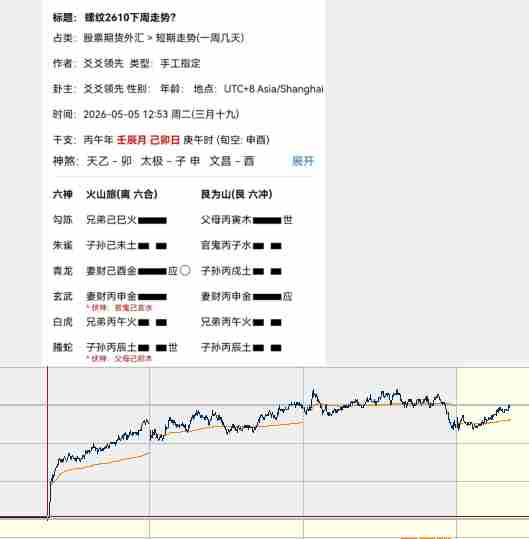The width and height of the screenshot is (529, 539).
Task: Click the solid yao bar of 父母丙寅木
Action: click(x=267, y=220)
